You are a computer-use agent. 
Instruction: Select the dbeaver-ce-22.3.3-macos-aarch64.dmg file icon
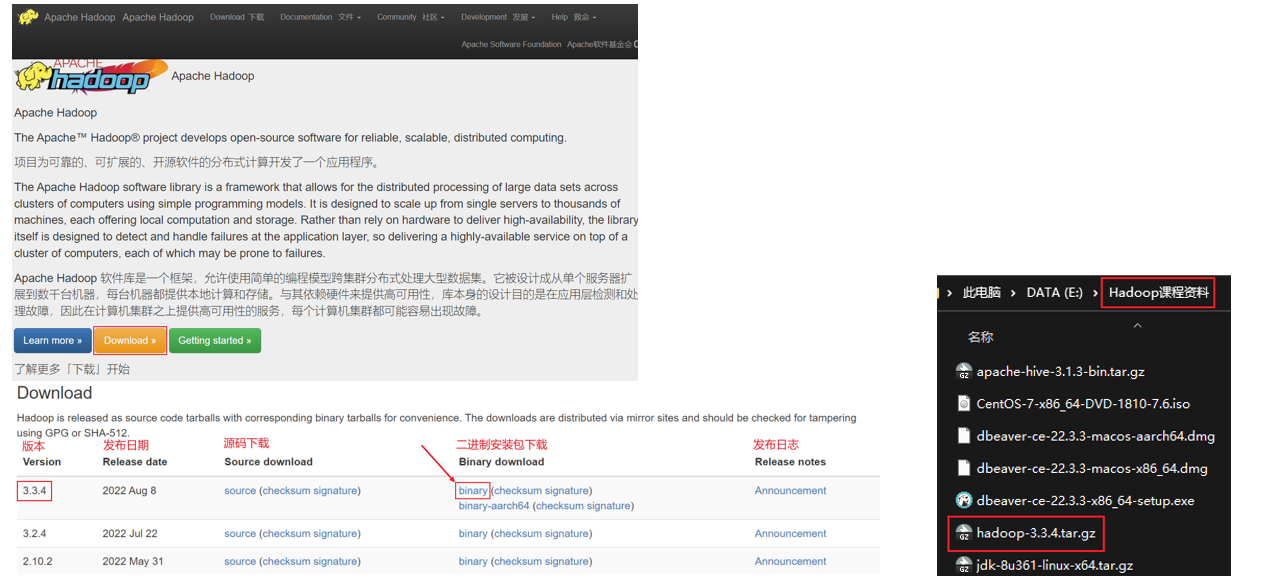964,436
